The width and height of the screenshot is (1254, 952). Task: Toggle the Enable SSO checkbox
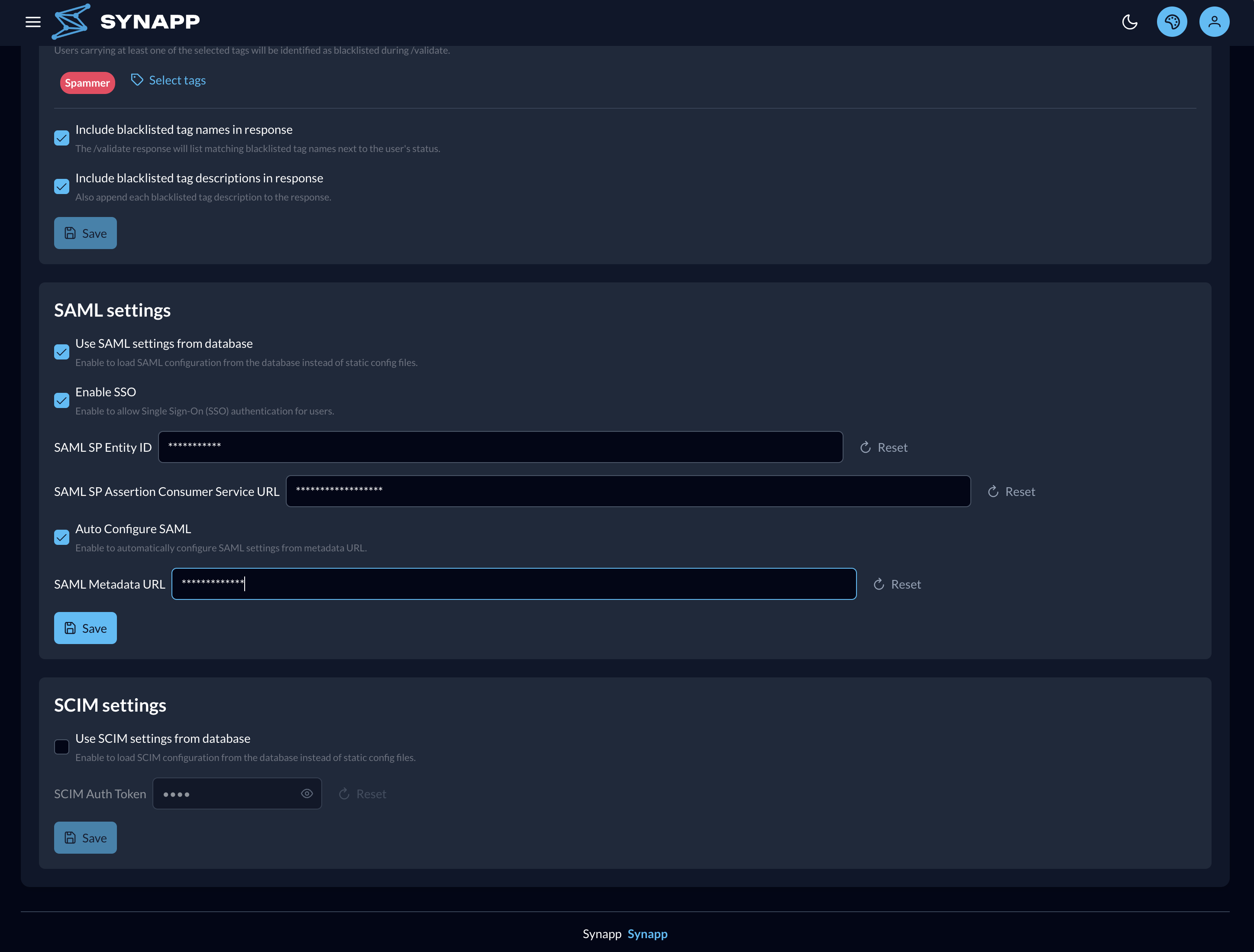pyautogui.click(x=62, y=400)
